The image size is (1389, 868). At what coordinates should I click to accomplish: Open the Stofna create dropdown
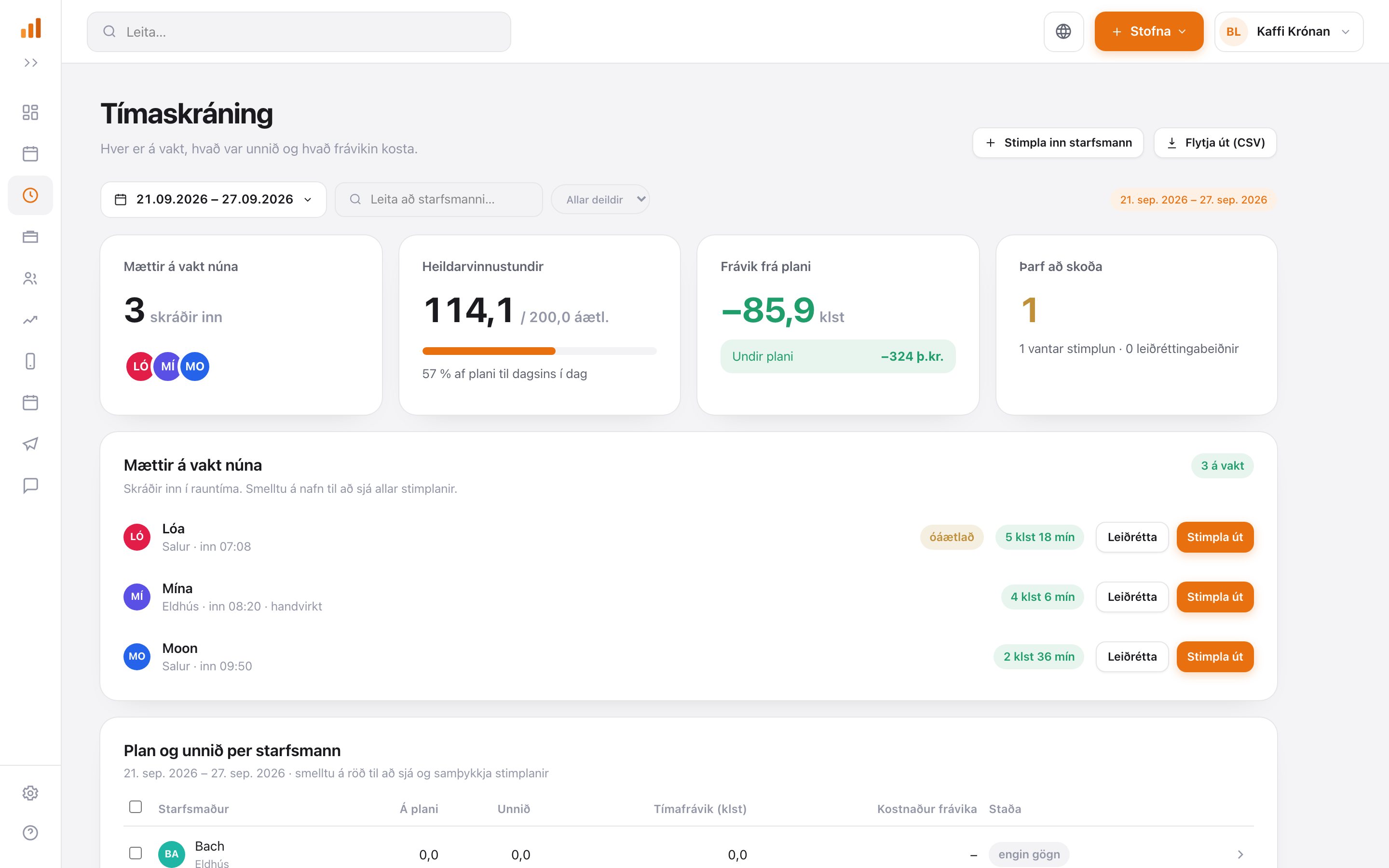tap(1148, 31)
